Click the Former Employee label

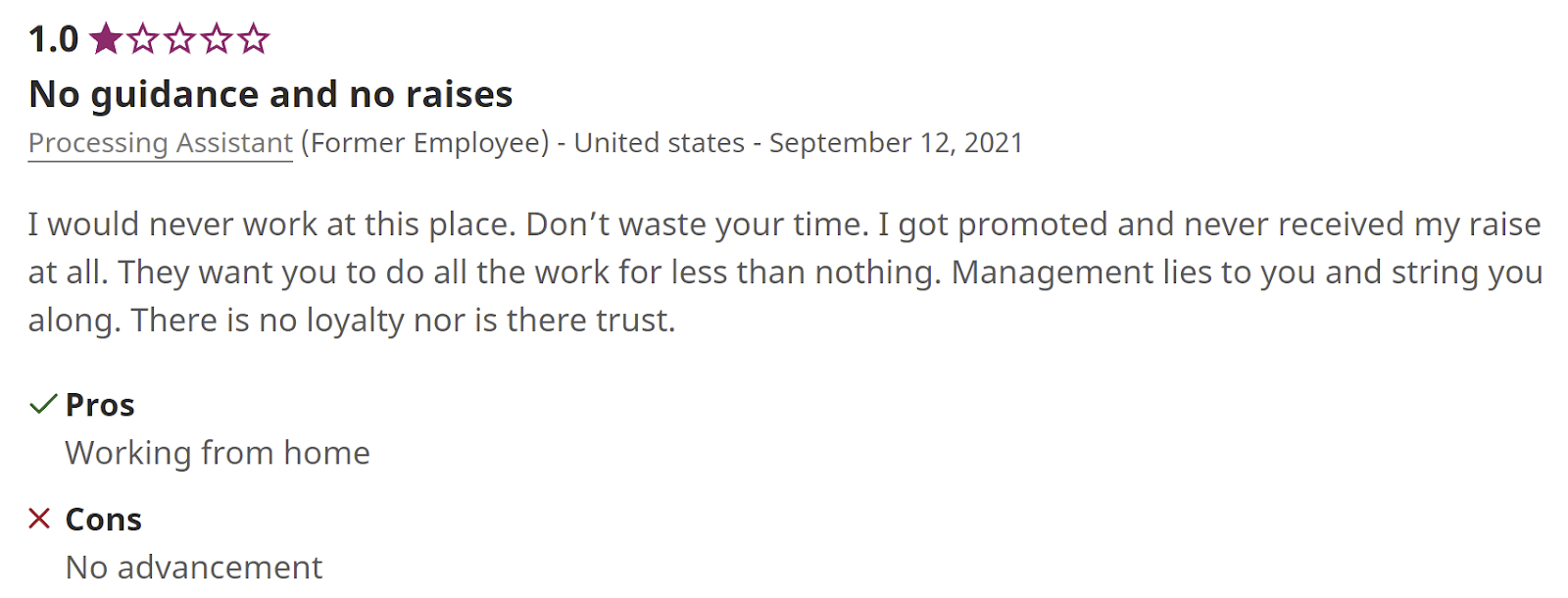(x=425, y=143)
